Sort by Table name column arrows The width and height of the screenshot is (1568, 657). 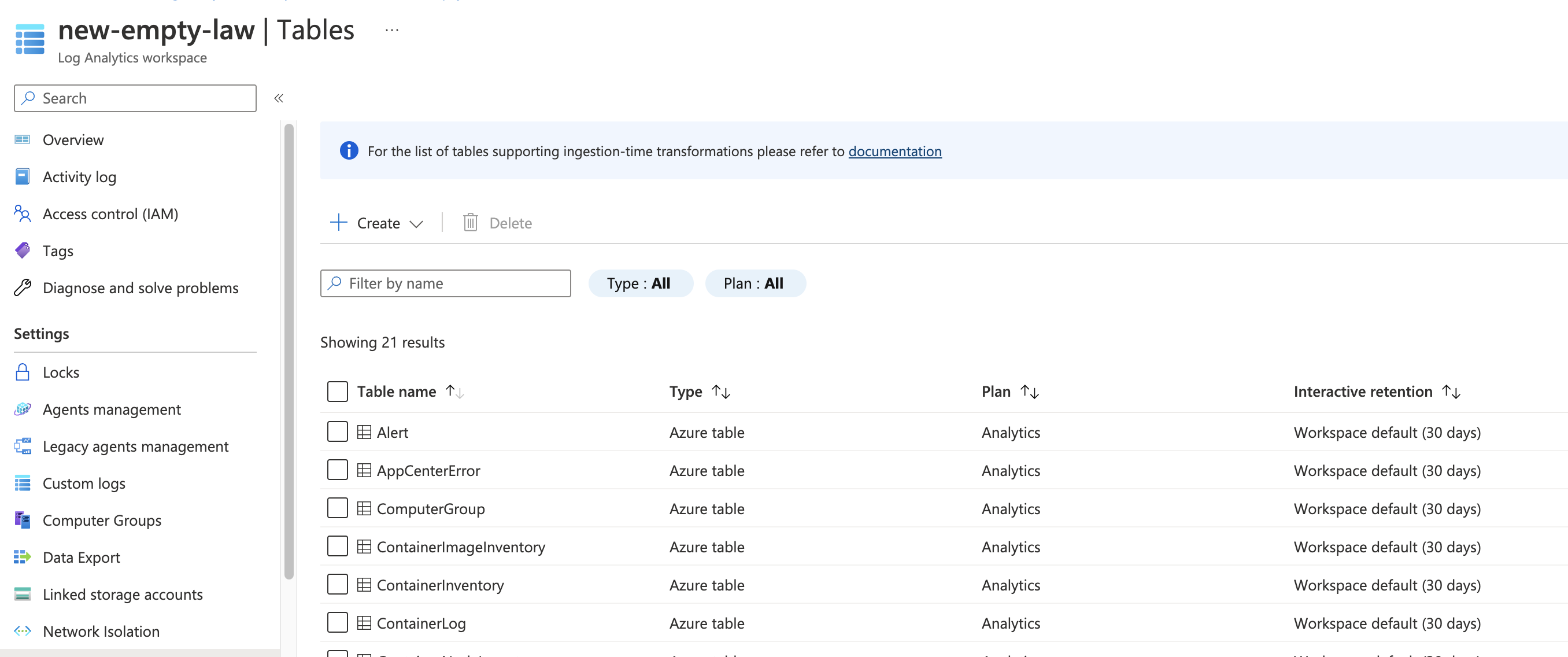coord(454,392)
